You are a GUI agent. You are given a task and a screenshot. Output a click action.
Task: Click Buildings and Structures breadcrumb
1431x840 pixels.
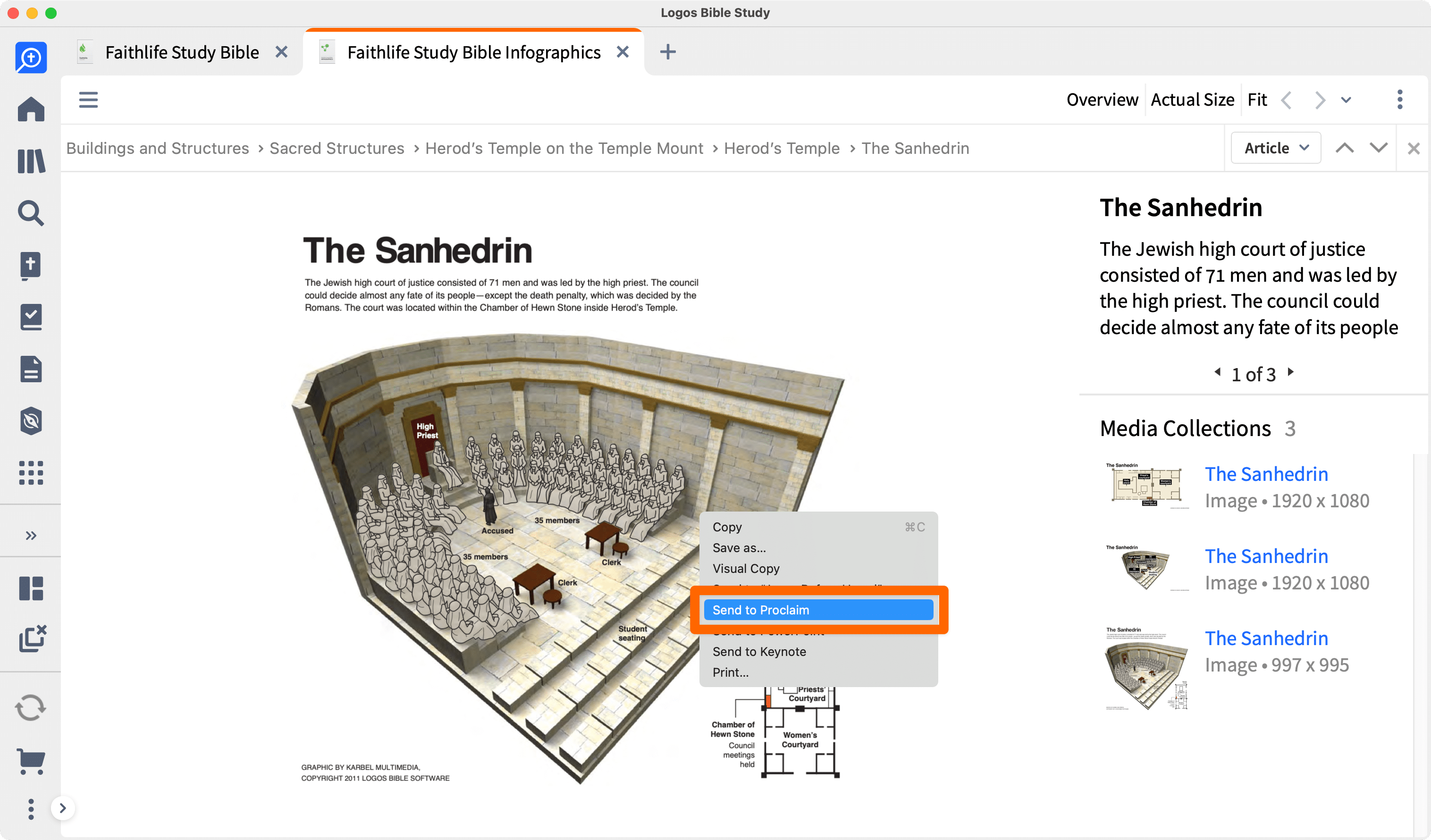pos(158,148)
